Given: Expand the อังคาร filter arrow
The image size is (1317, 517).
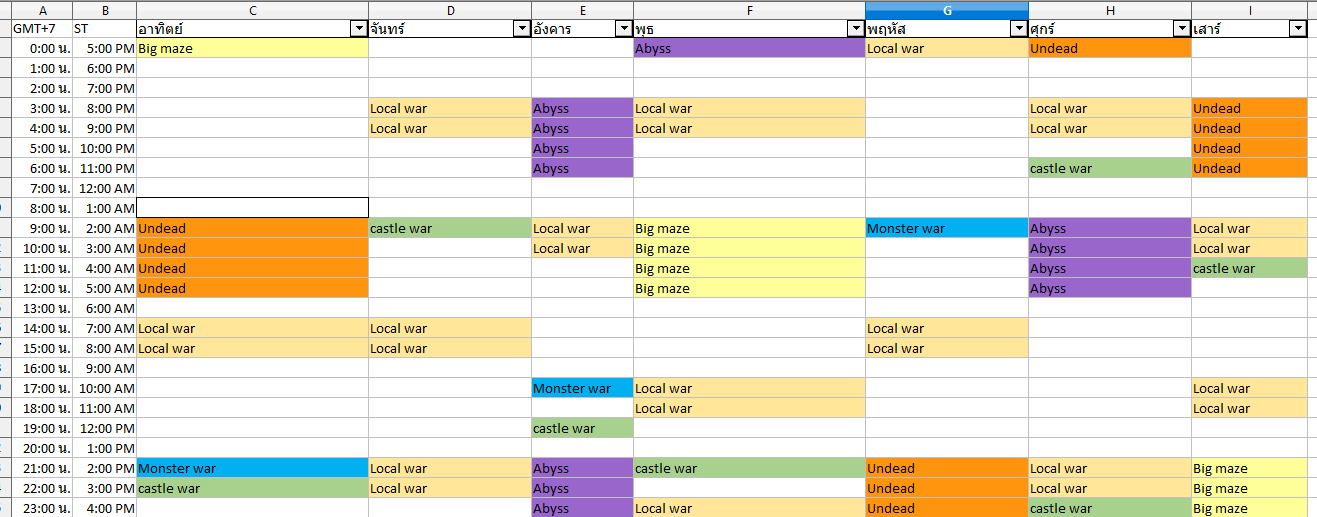Looking at the screenshot, I should [x=624, y=29].
